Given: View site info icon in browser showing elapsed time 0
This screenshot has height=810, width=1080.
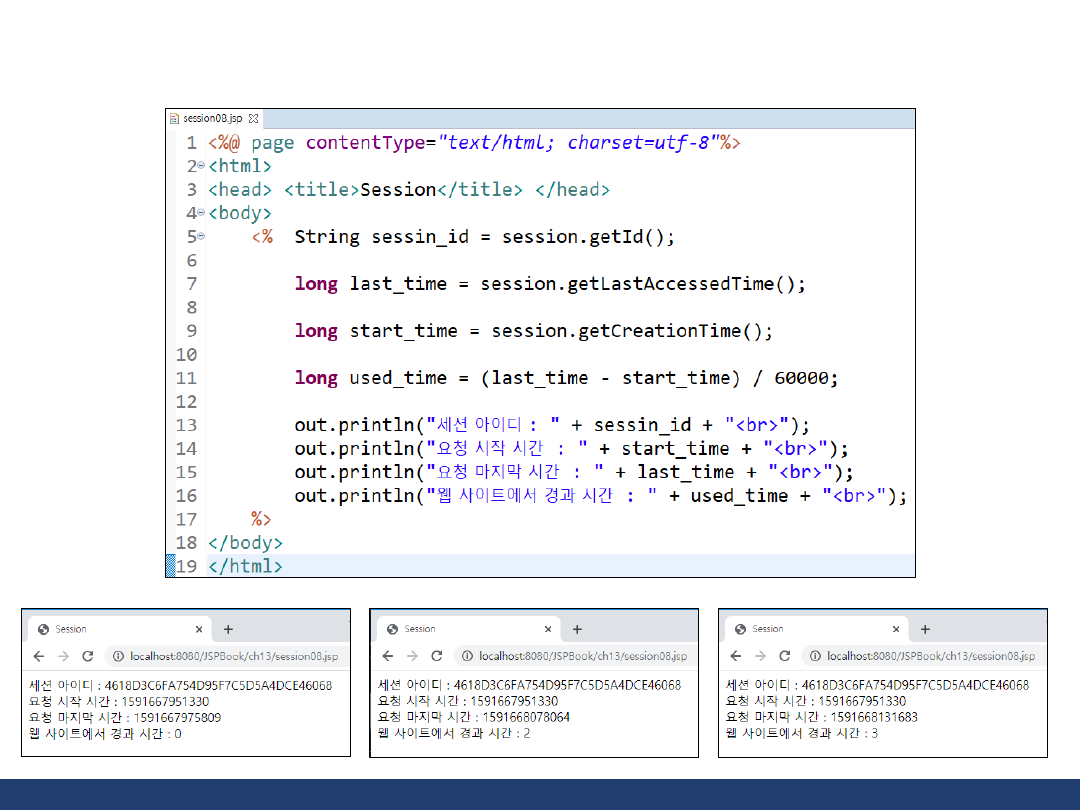Looking at the screenshot, I should click(118, 656).
